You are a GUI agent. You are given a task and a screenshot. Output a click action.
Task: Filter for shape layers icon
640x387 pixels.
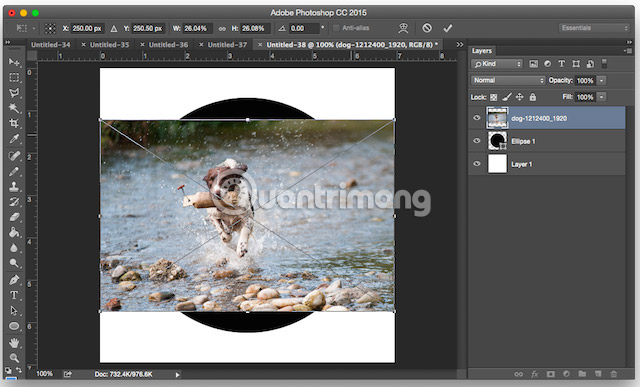(x=576, y=64)
